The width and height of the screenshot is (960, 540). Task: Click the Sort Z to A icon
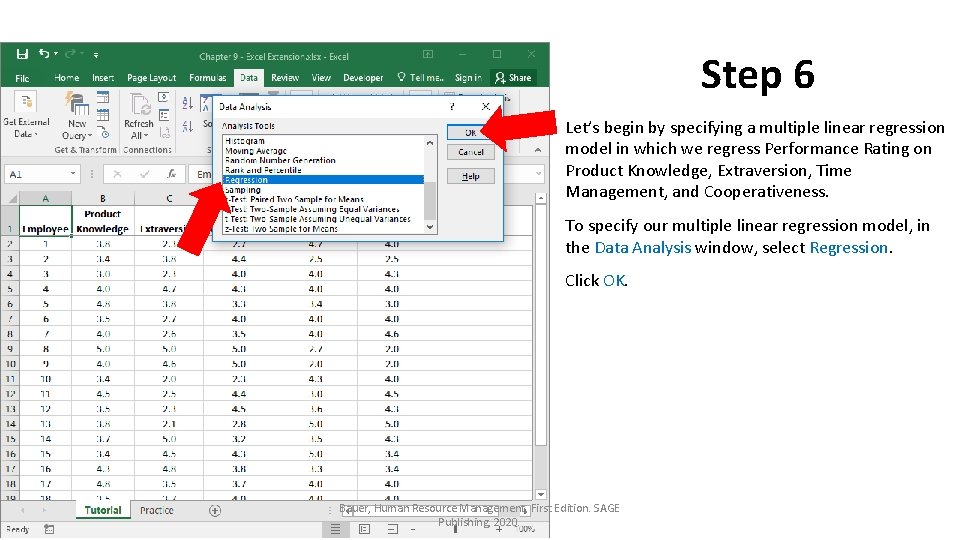(x=187, y=126)
